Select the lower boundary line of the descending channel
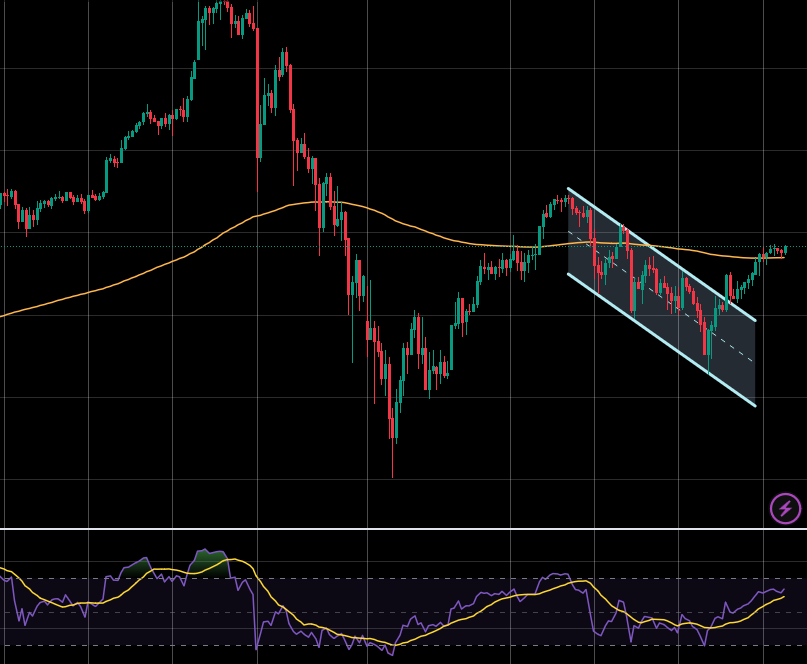 (660, 339)
